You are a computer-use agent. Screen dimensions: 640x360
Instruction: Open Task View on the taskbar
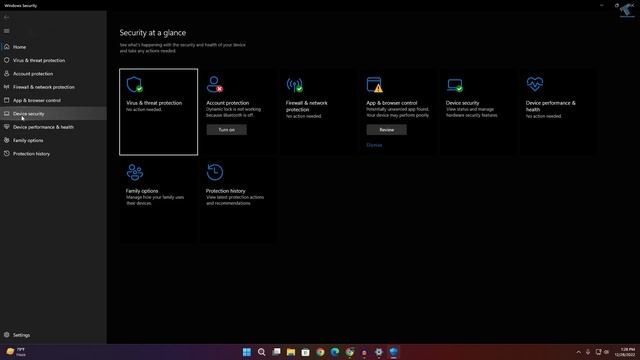276,352
